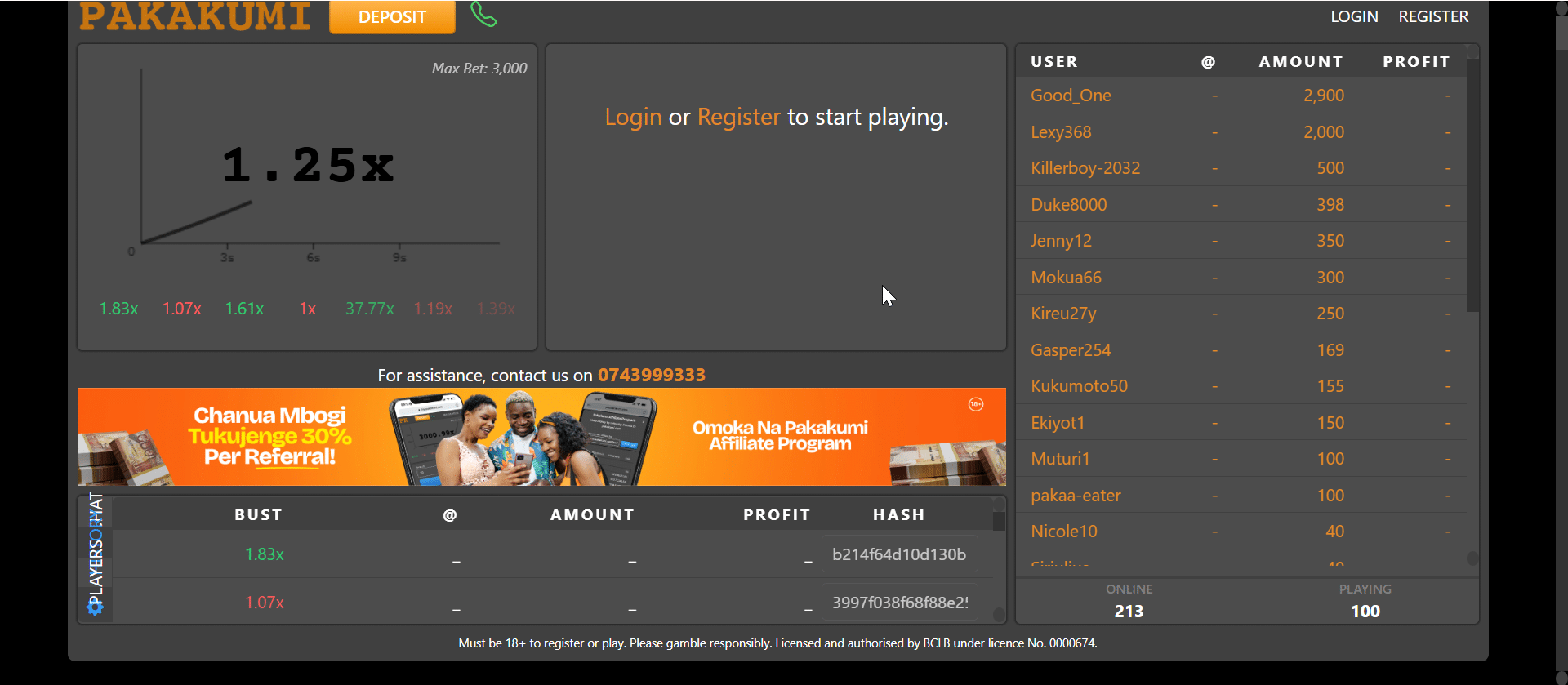Select the hash field b214f64d10d130b
This screenshot has height=685, width=1568.
point(898,554)
